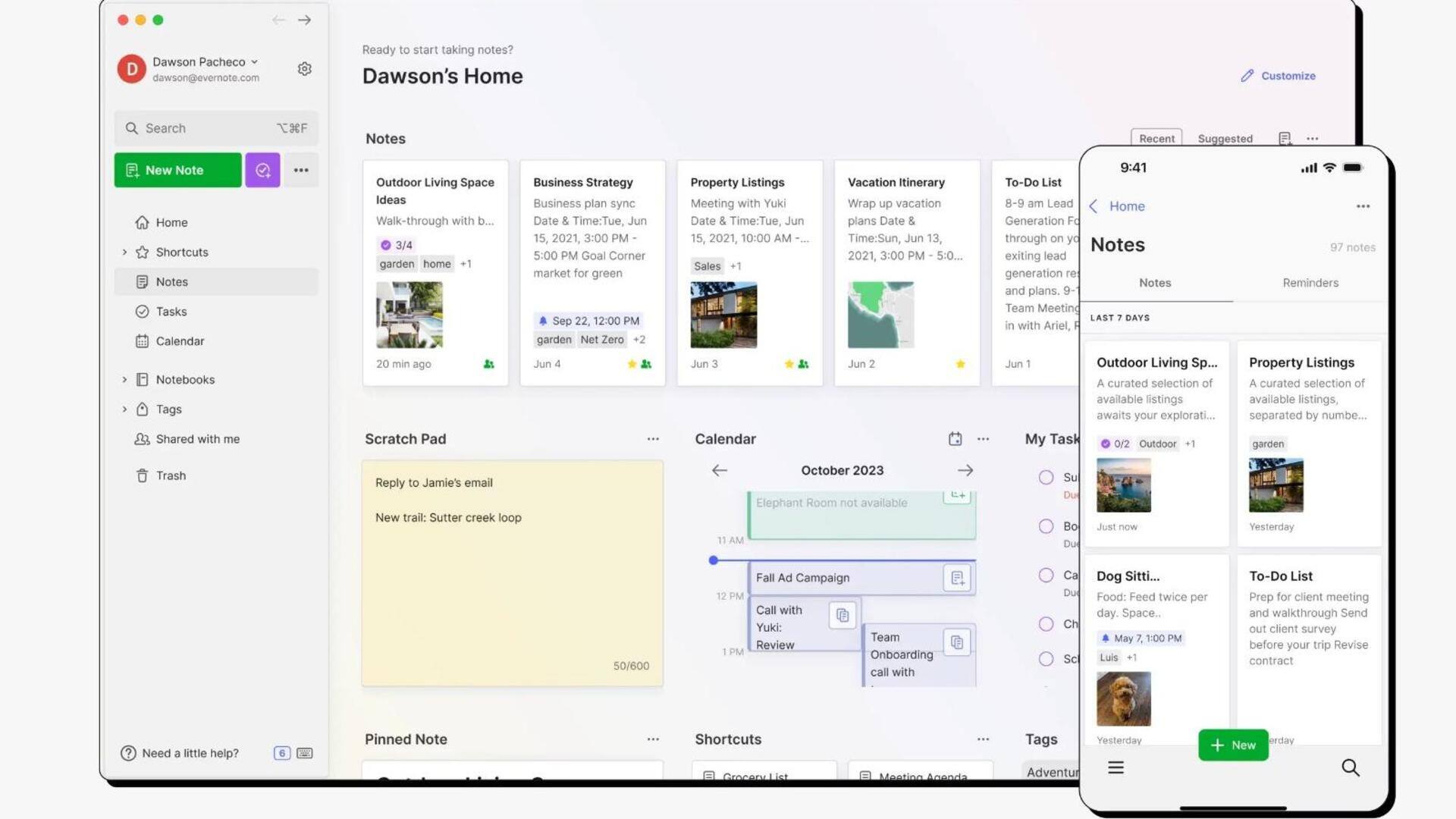Screen dimensions: 1456x819
Task: Select the AI search icon next to New Note
Action: tap(262, 169)
